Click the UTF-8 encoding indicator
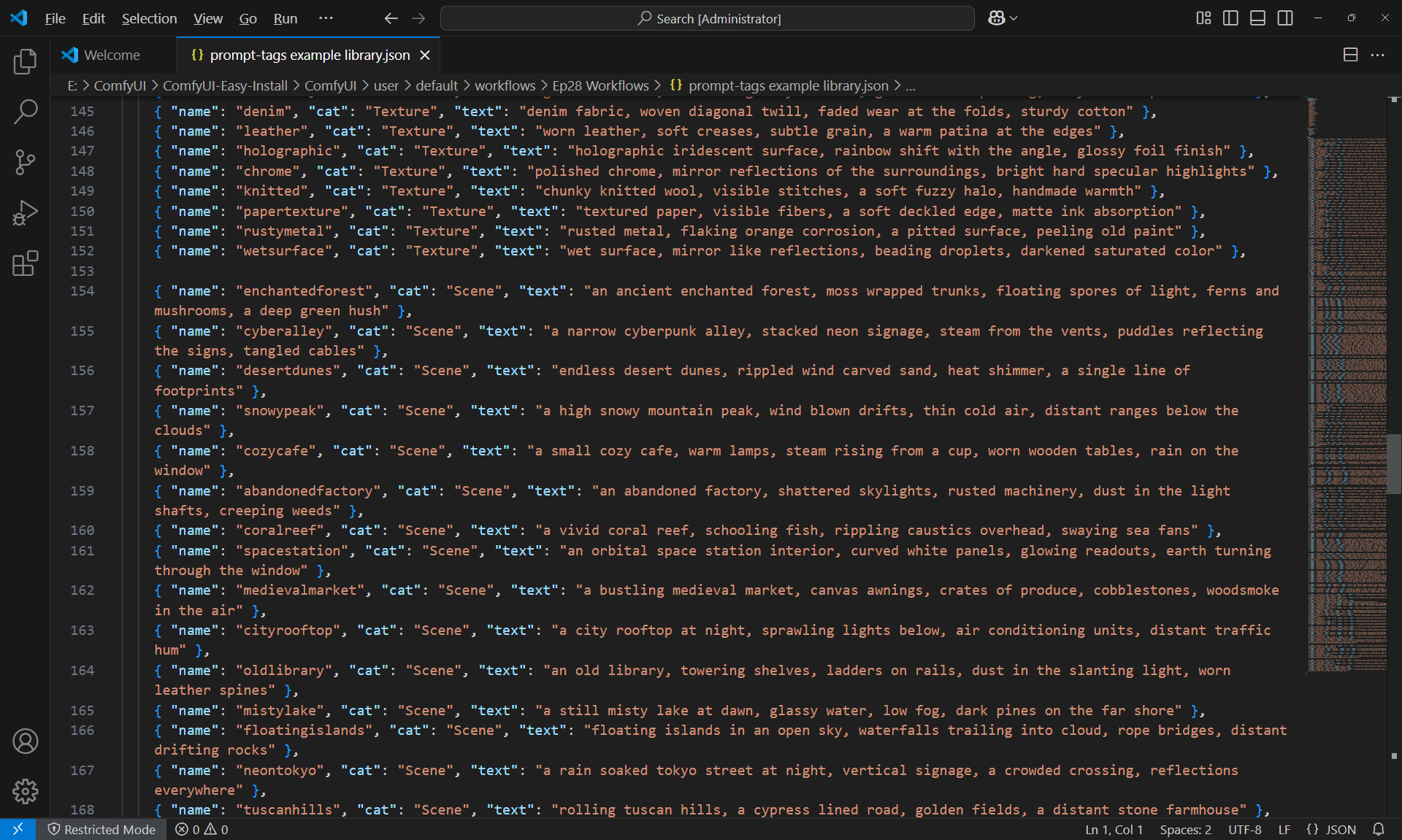The width and height of the screenshot is (1402, 840). click(1245, 829)
